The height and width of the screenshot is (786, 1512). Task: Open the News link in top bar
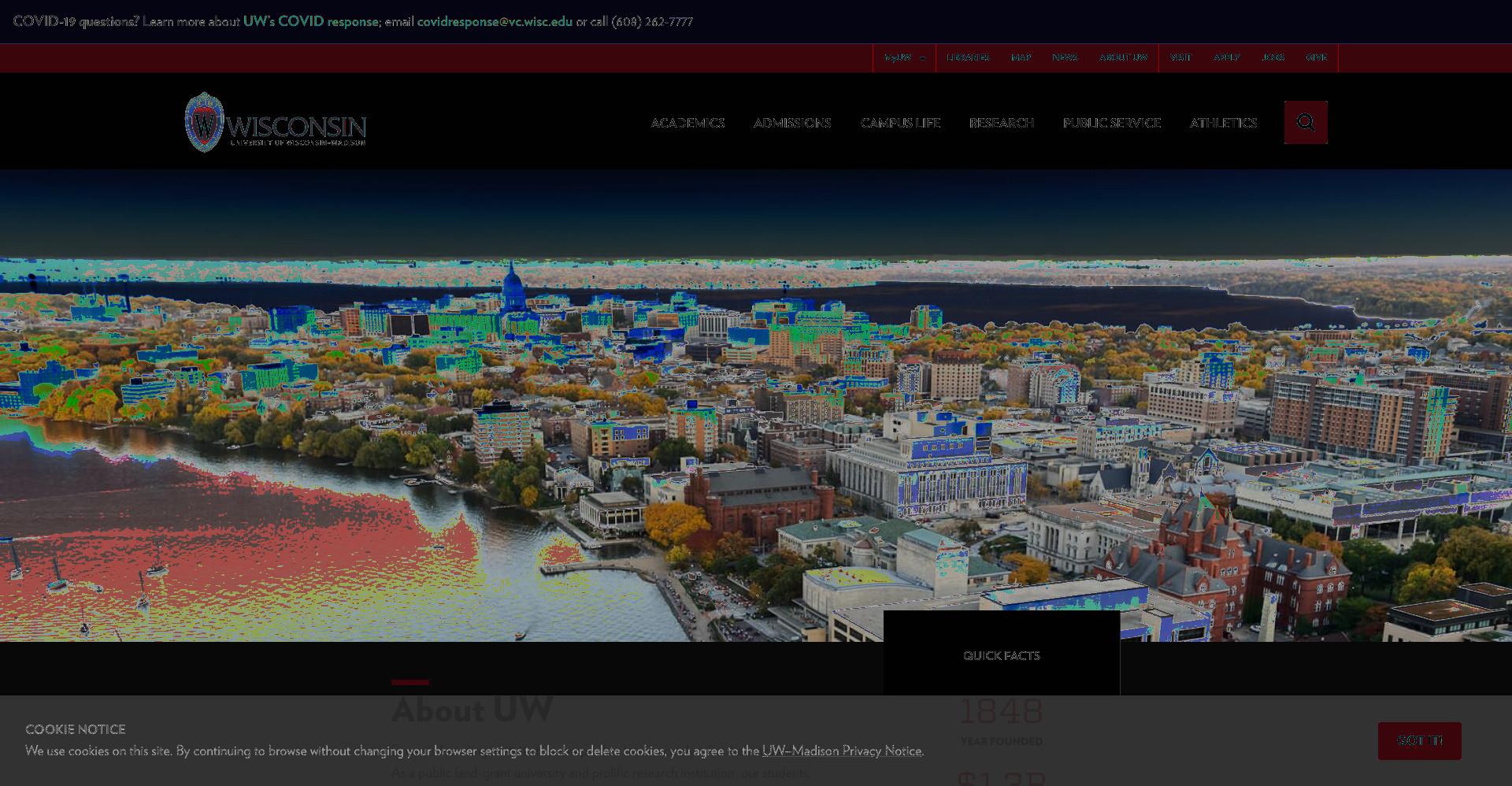pyautogui.click(x=1065, y=57)
